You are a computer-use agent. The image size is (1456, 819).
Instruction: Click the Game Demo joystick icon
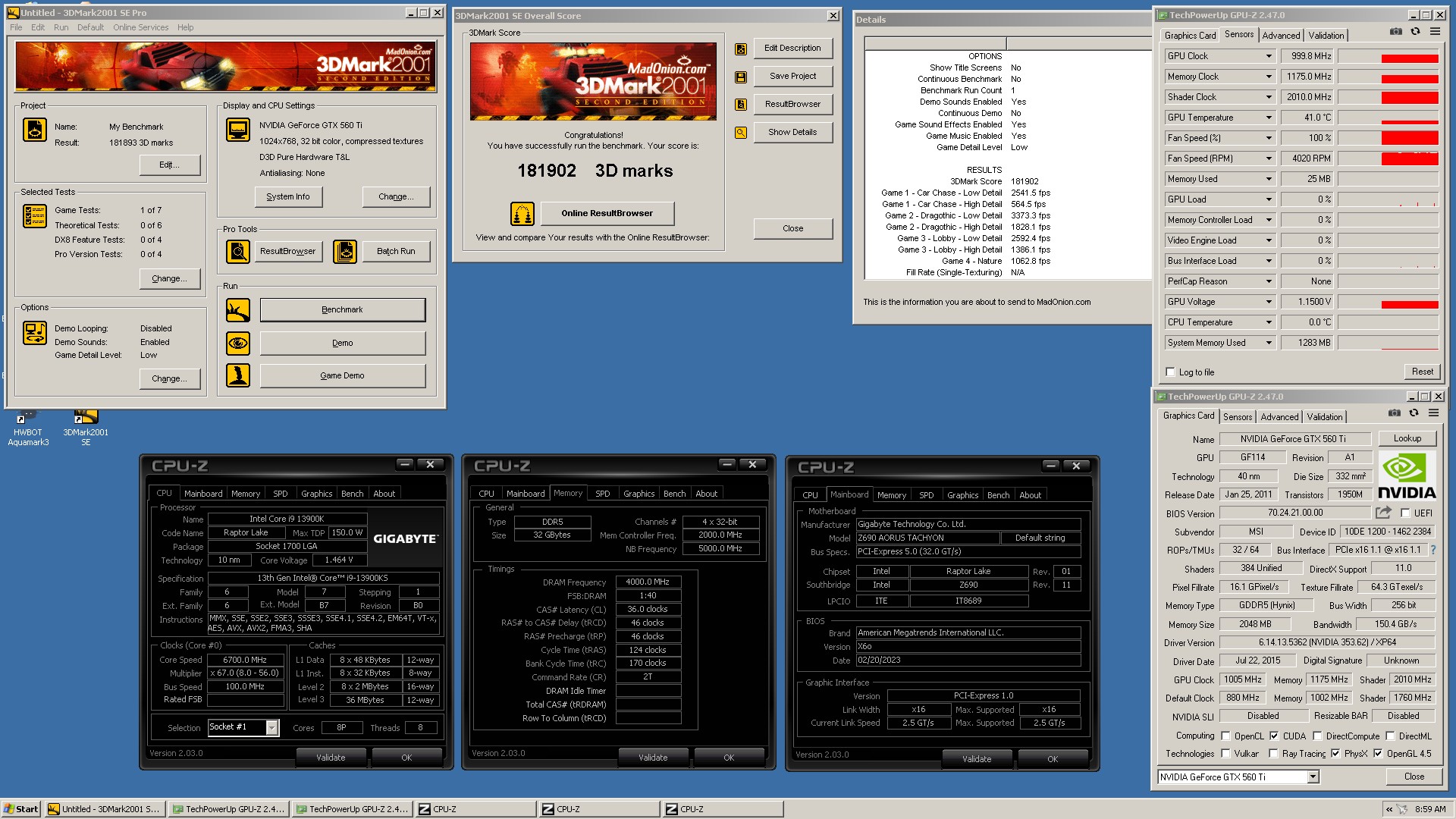tap(238, 375)
